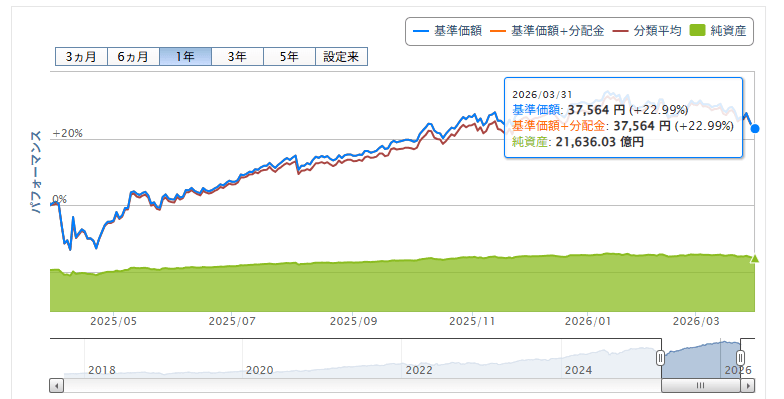Click the 2026/03 axis label
Screen dimensions: 784x399
point(696,321)
